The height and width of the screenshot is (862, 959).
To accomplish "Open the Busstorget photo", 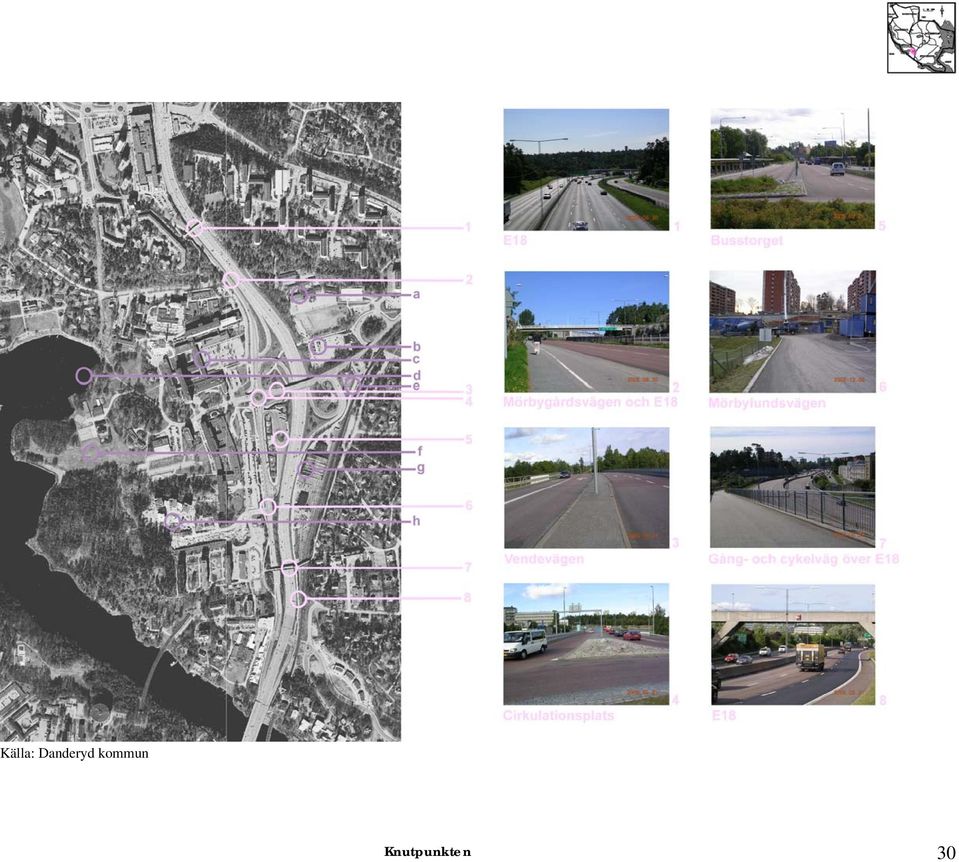I will click(793, 169).
